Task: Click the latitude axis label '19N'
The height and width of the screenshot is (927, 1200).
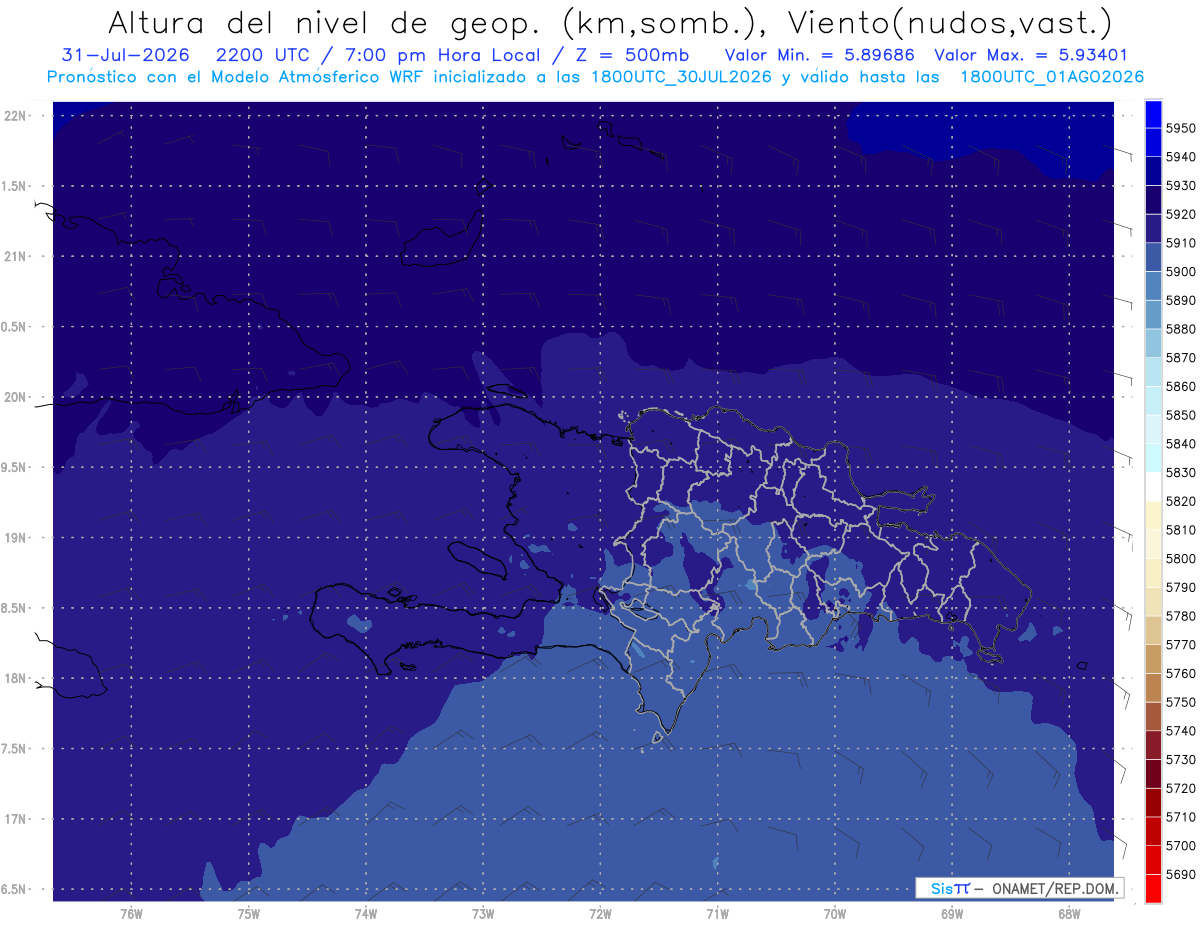Action: coord(15,538)
